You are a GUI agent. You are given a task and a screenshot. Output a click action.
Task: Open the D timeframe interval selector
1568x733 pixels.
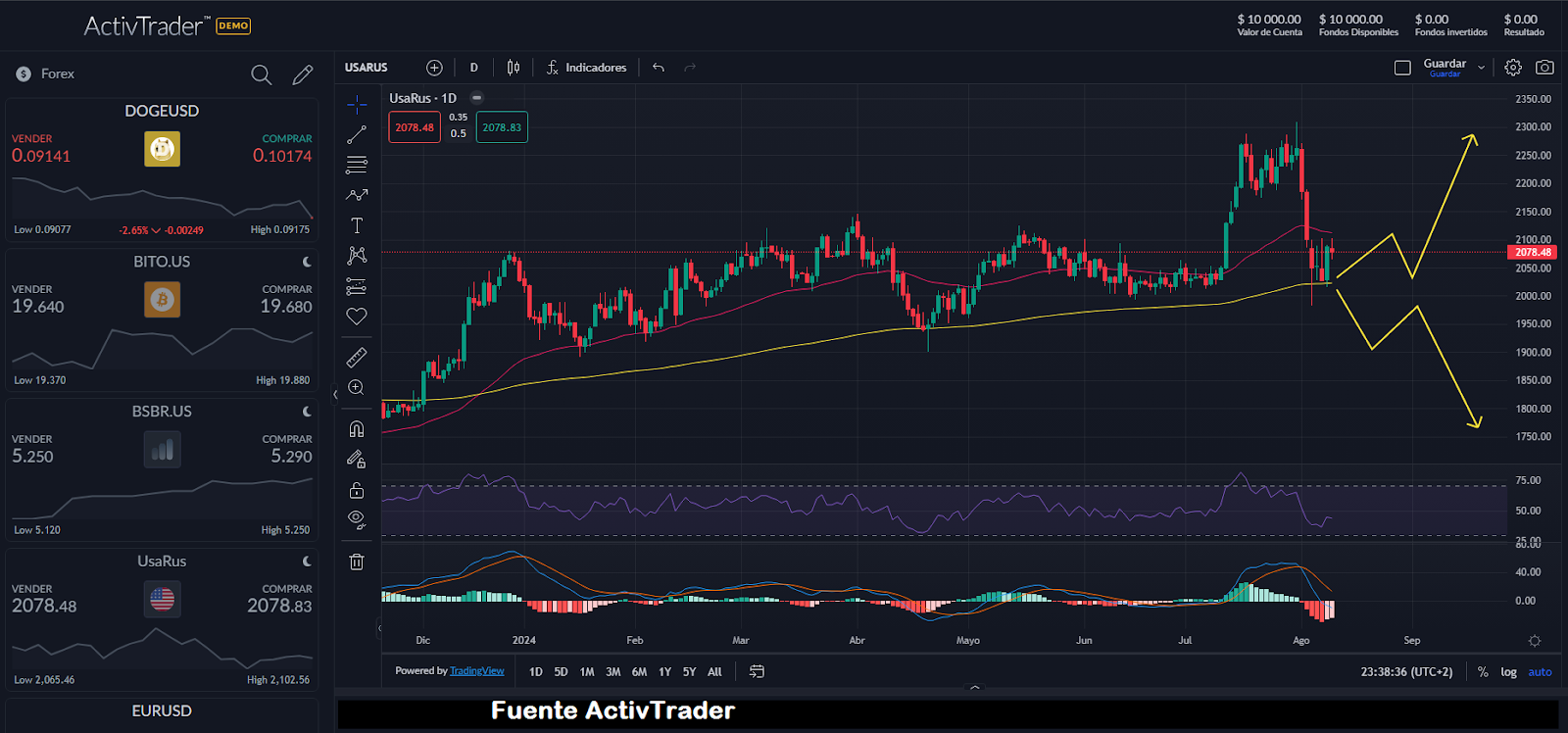pos(474,68)
